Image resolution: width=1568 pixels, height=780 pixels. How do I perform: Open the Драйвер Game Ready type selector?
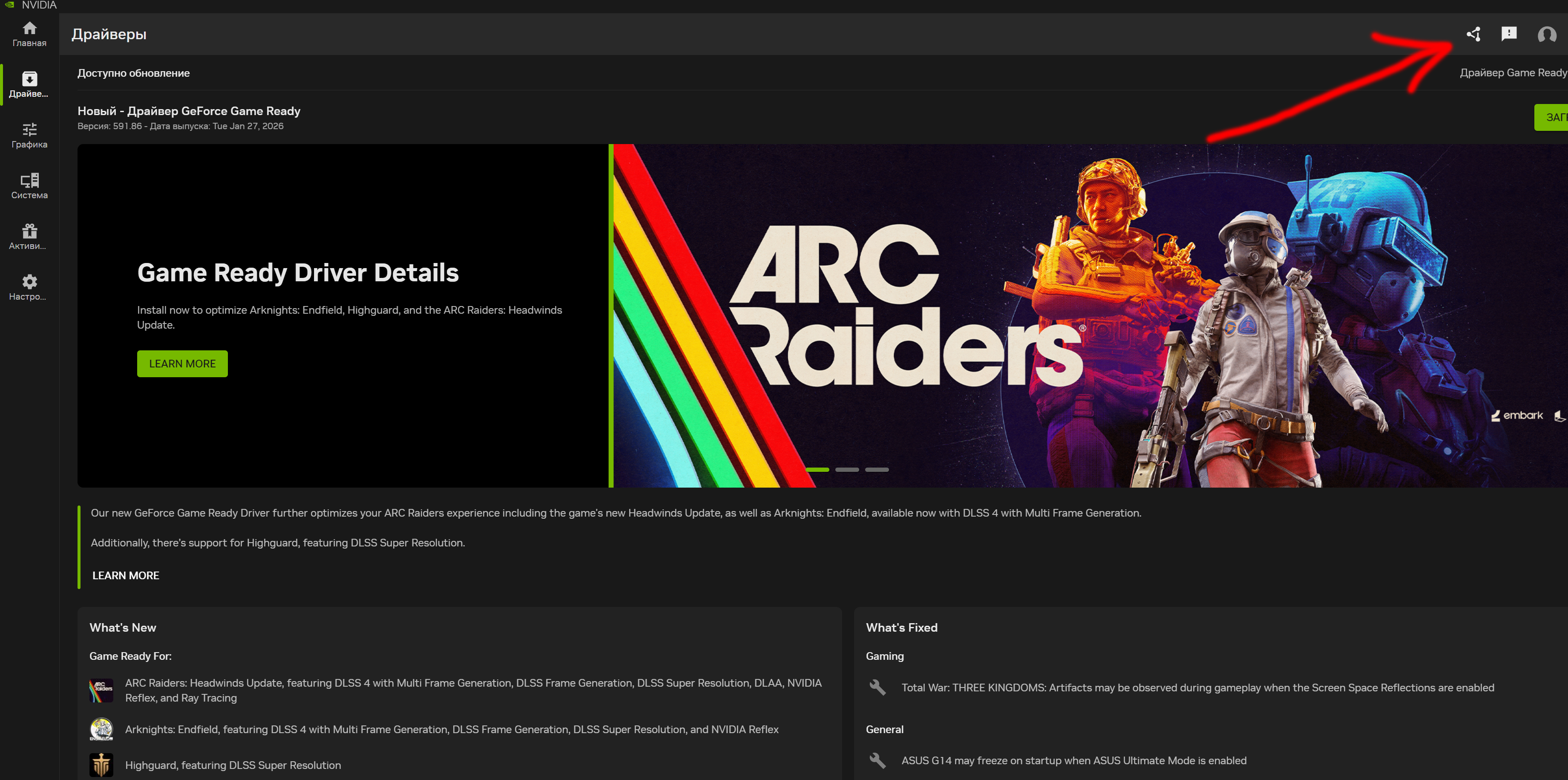click(x=1513, y=72)
